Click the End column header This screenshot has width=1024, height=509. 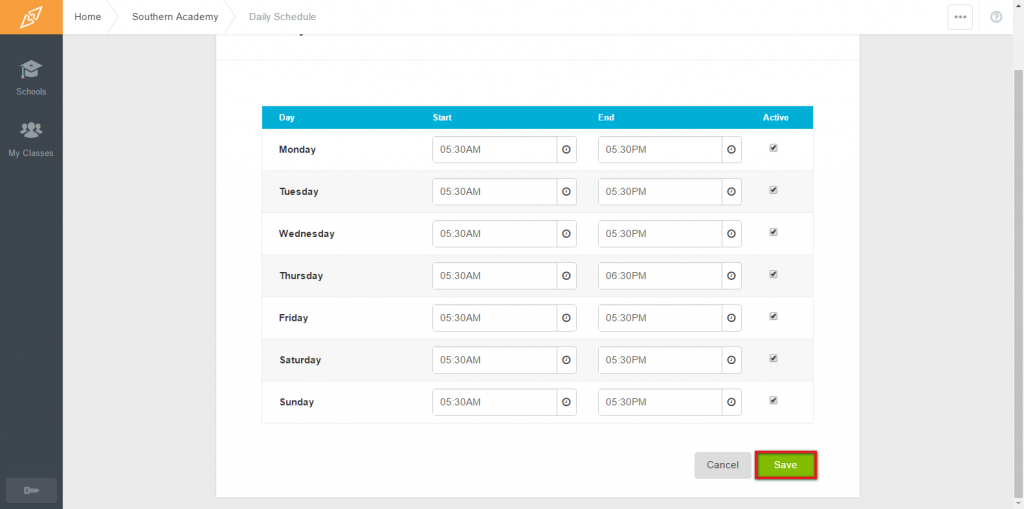(606, 118)
